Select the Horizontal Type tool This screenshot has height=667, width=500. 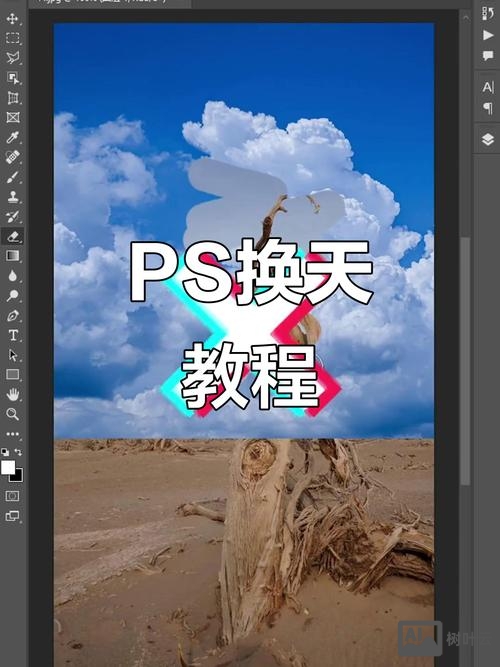pyautogui.click(x=13, y=335)
